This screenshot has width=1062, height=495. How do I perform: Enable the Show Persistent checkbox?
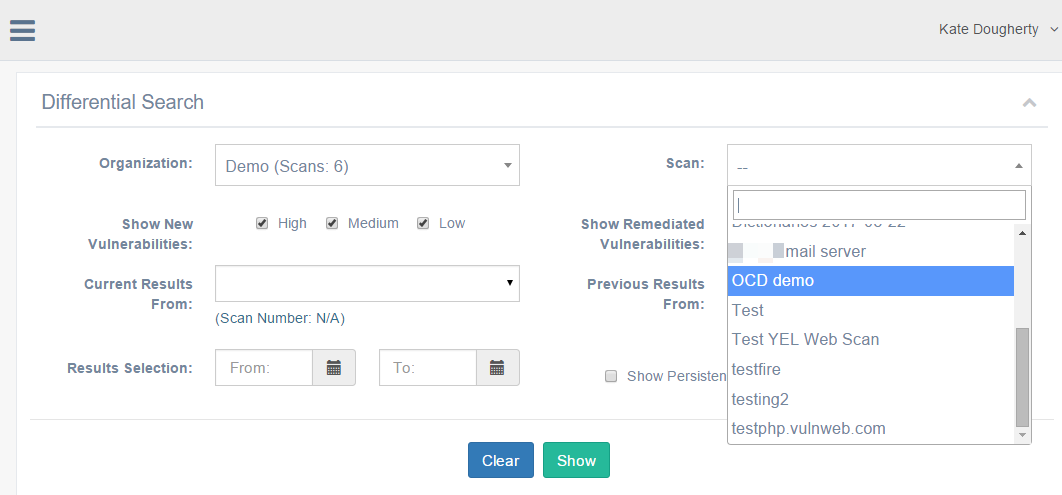[610, 376]
